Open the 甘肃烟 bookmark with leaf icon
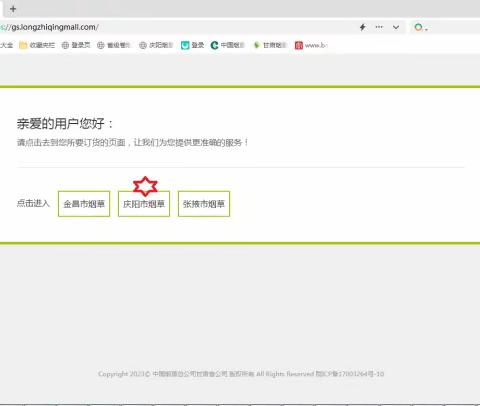This screenshot has height=406, width=480. click(x=270, y=45)
